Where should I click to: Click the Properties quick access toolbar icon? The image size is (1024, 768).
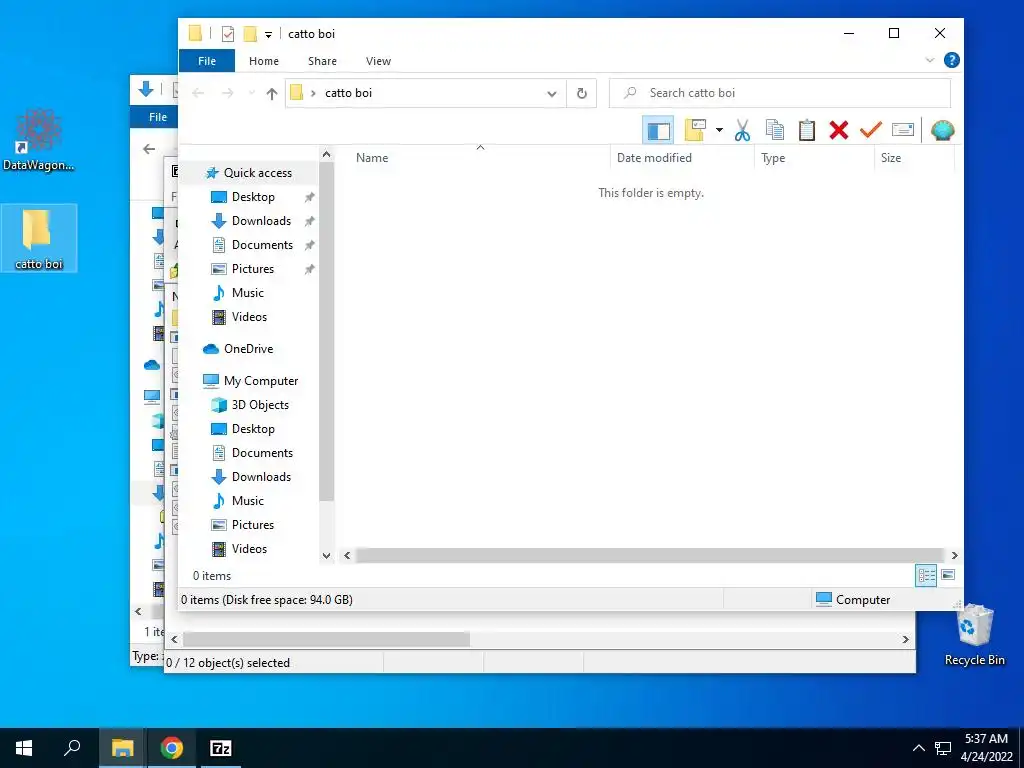coord(227,34)
